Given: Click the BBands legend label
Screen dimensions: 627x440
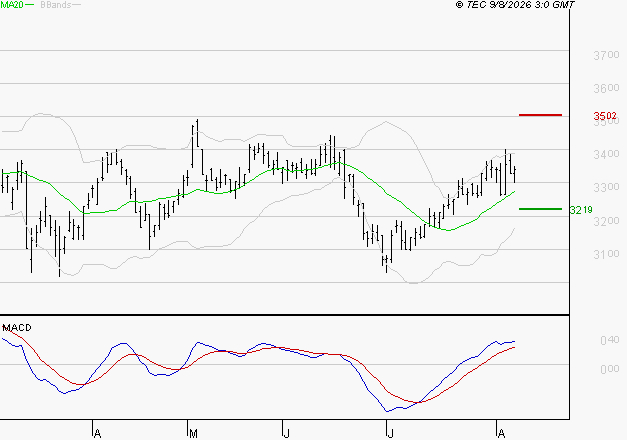Looking at the screenshot, I should 56,5.
